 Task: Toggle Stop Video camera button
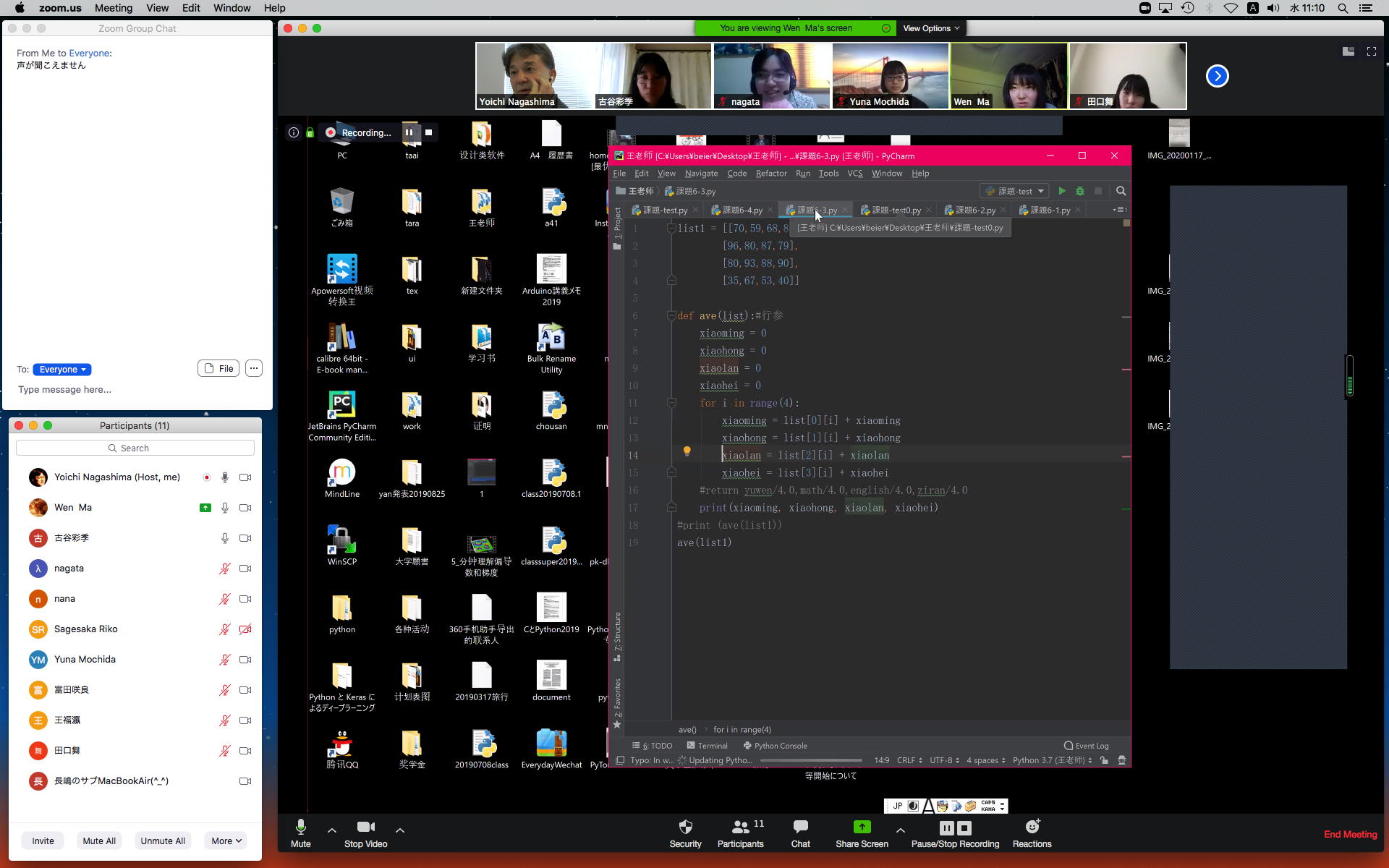click(x=365, y=827)
